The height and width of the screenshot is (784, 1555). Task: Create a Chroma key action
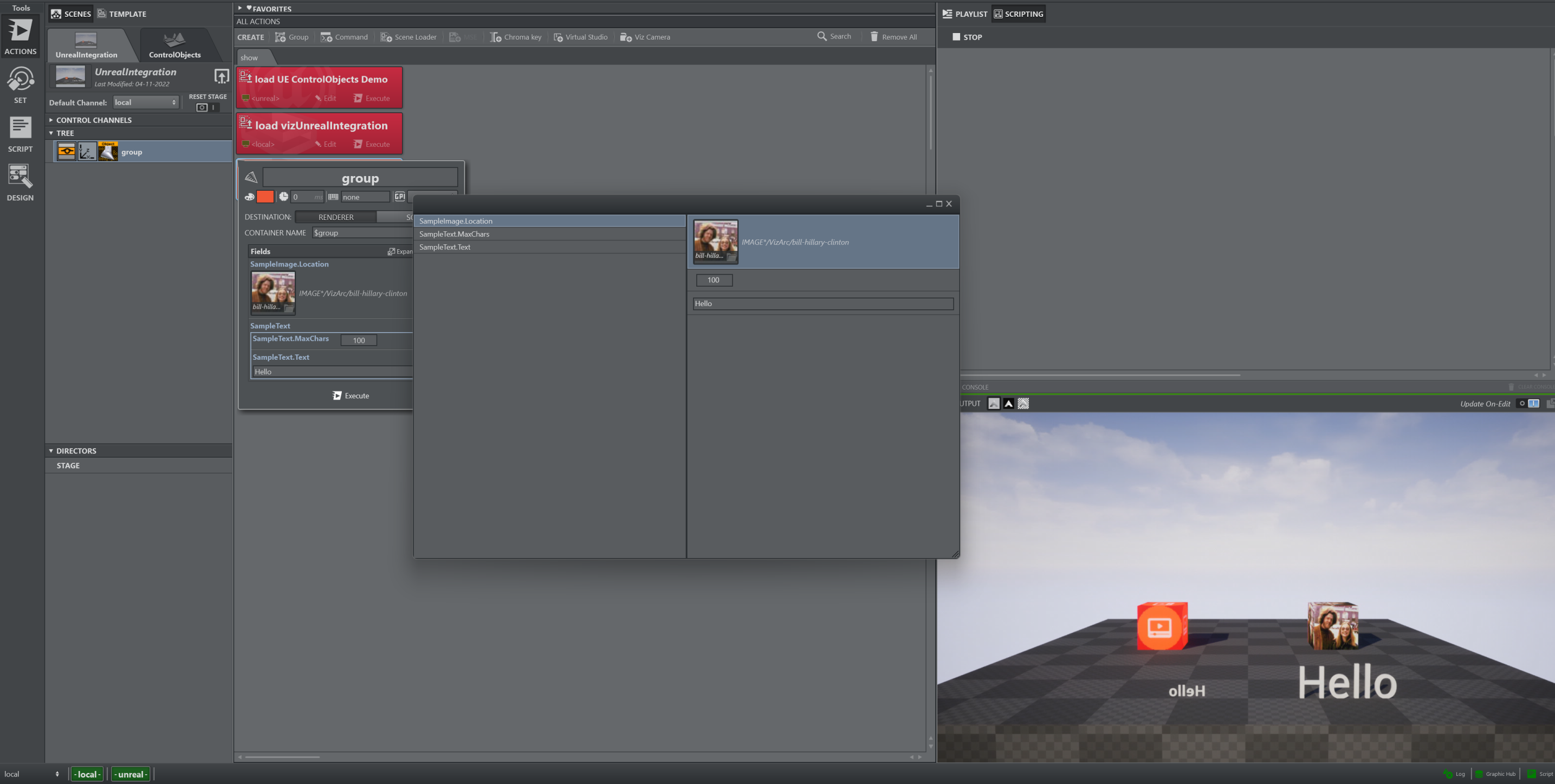point(515,37)
